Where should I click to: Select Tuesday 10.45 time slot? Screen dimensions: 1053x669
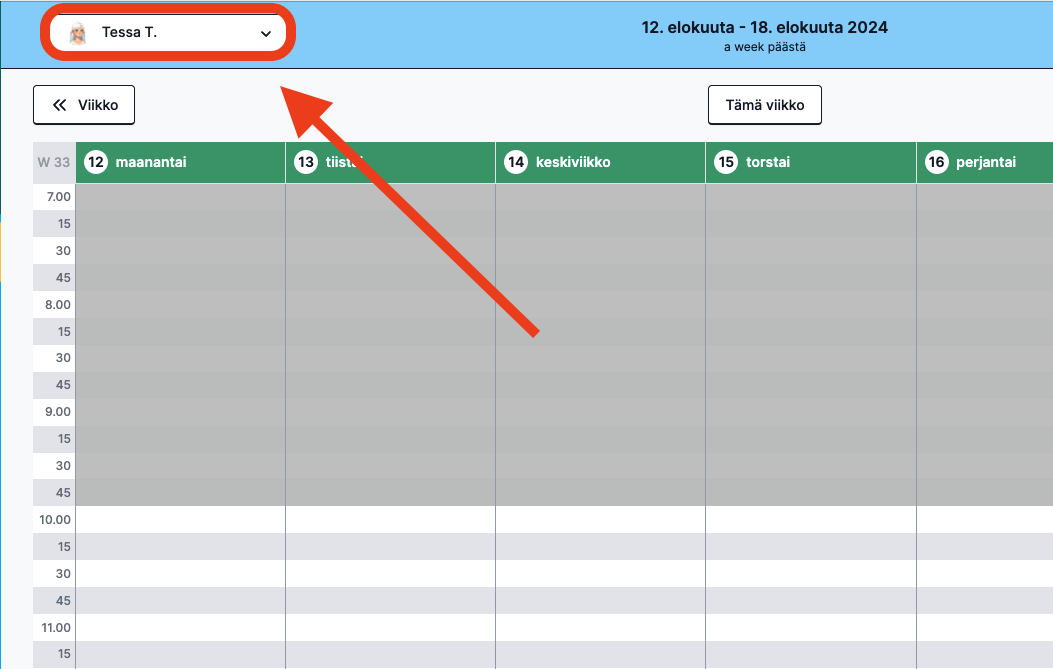tap(391, 600)
